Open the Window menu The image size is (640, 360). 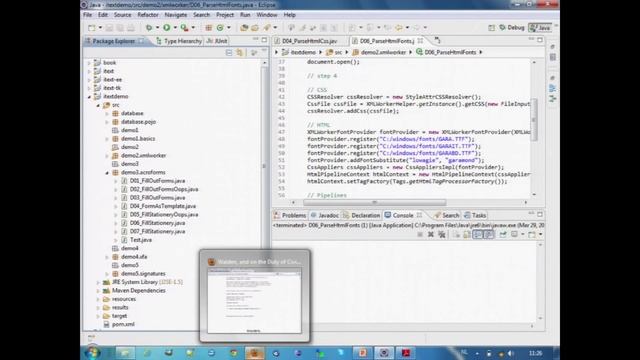click(x=267, y=15)
